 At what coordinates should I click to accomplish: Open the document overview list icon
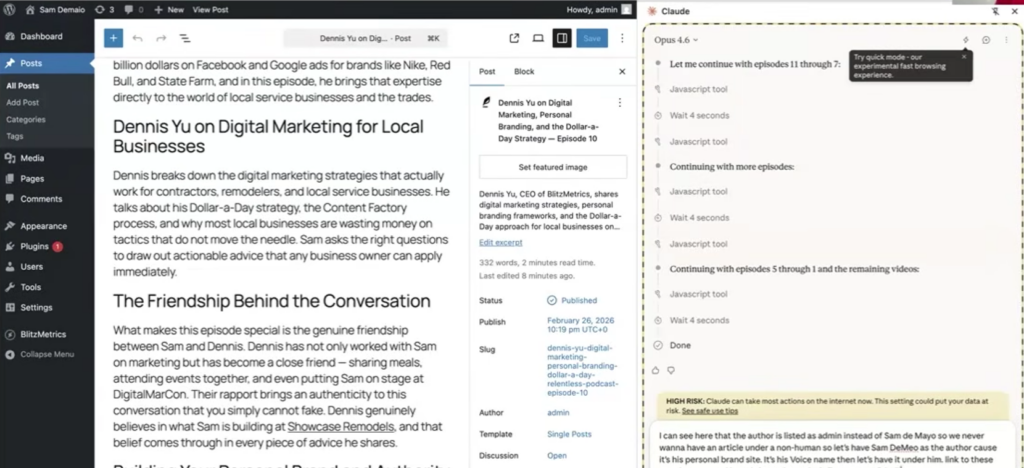pyautogui.click(x=185, y=38)
